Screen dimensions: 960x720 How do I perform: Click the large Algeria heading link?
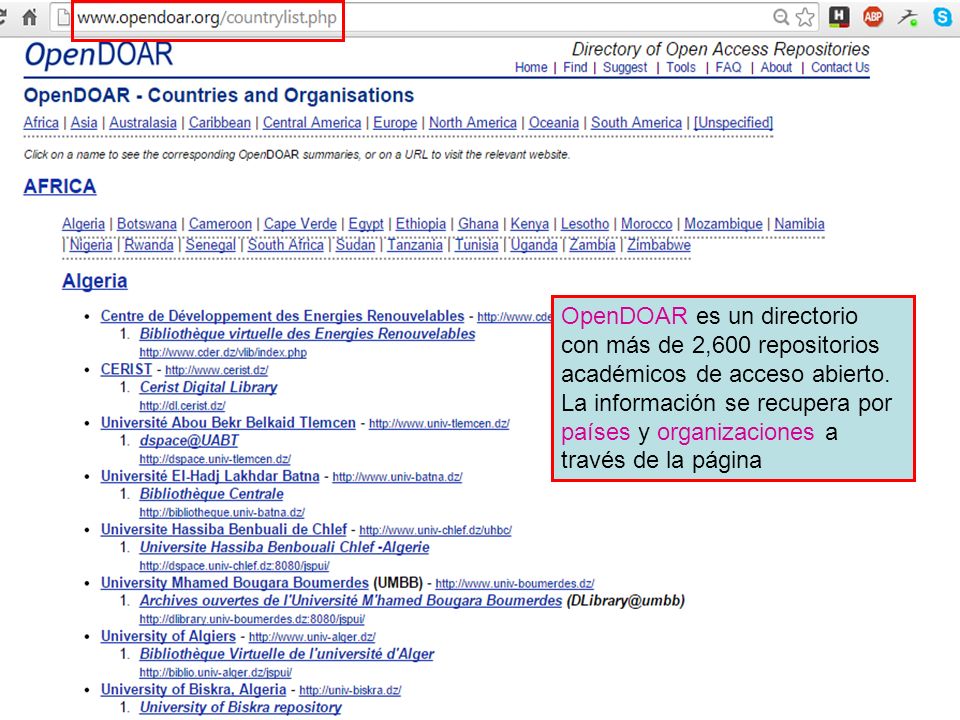click(x=95, y=281)
